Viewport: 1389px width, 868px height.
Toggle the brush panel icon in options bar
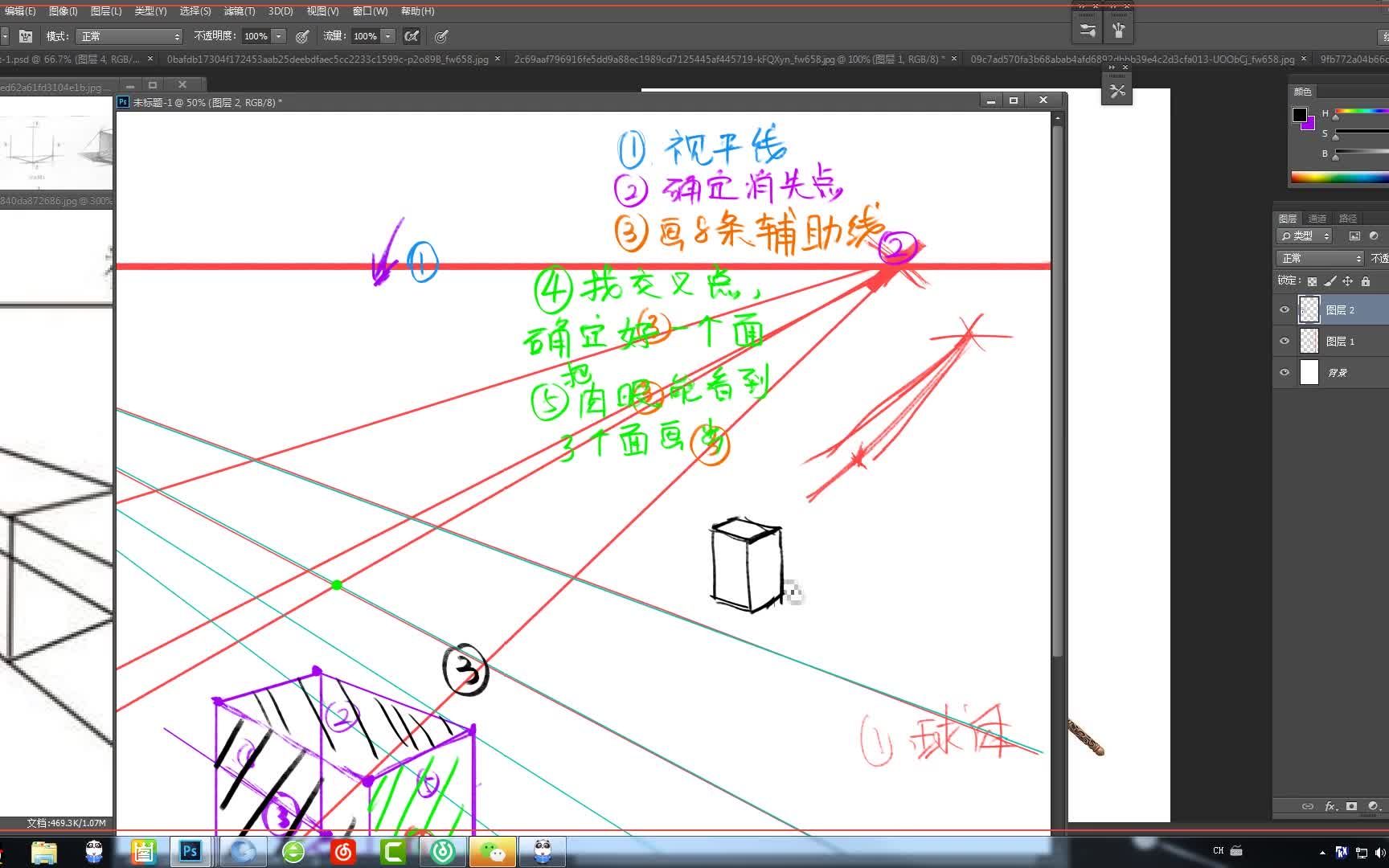point(26,36)
